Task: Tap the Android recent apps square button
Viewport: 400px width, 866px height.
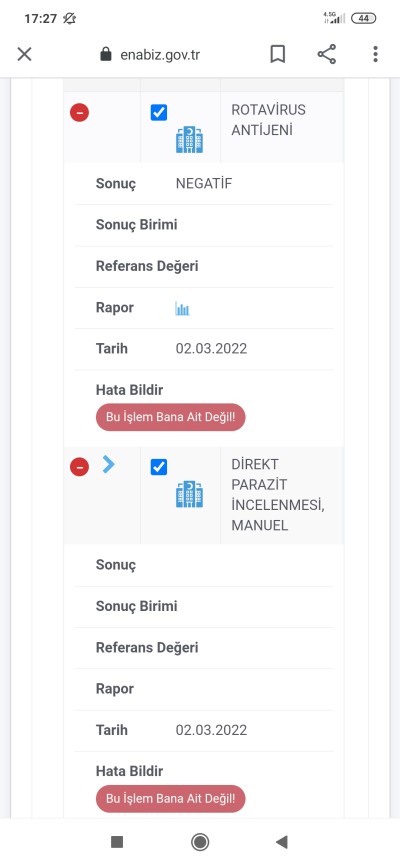Action: click(117, 842)
